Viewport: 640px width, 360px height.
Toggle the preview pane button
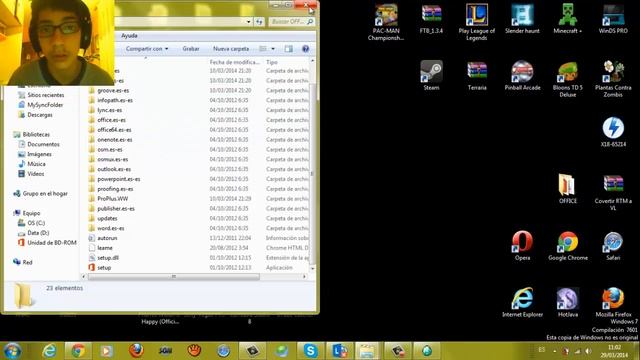pyautogui.click(x=289, y=49)
